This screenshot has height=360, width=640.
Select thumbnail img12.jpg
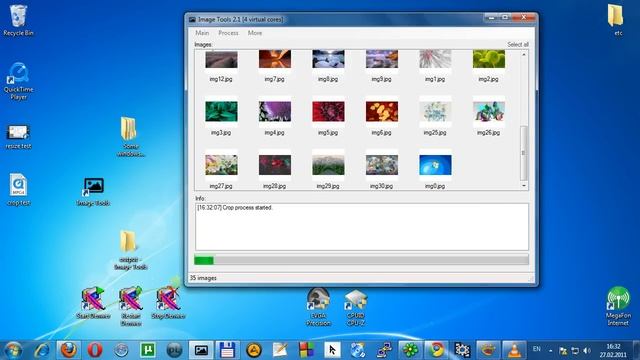coord(221,65)
